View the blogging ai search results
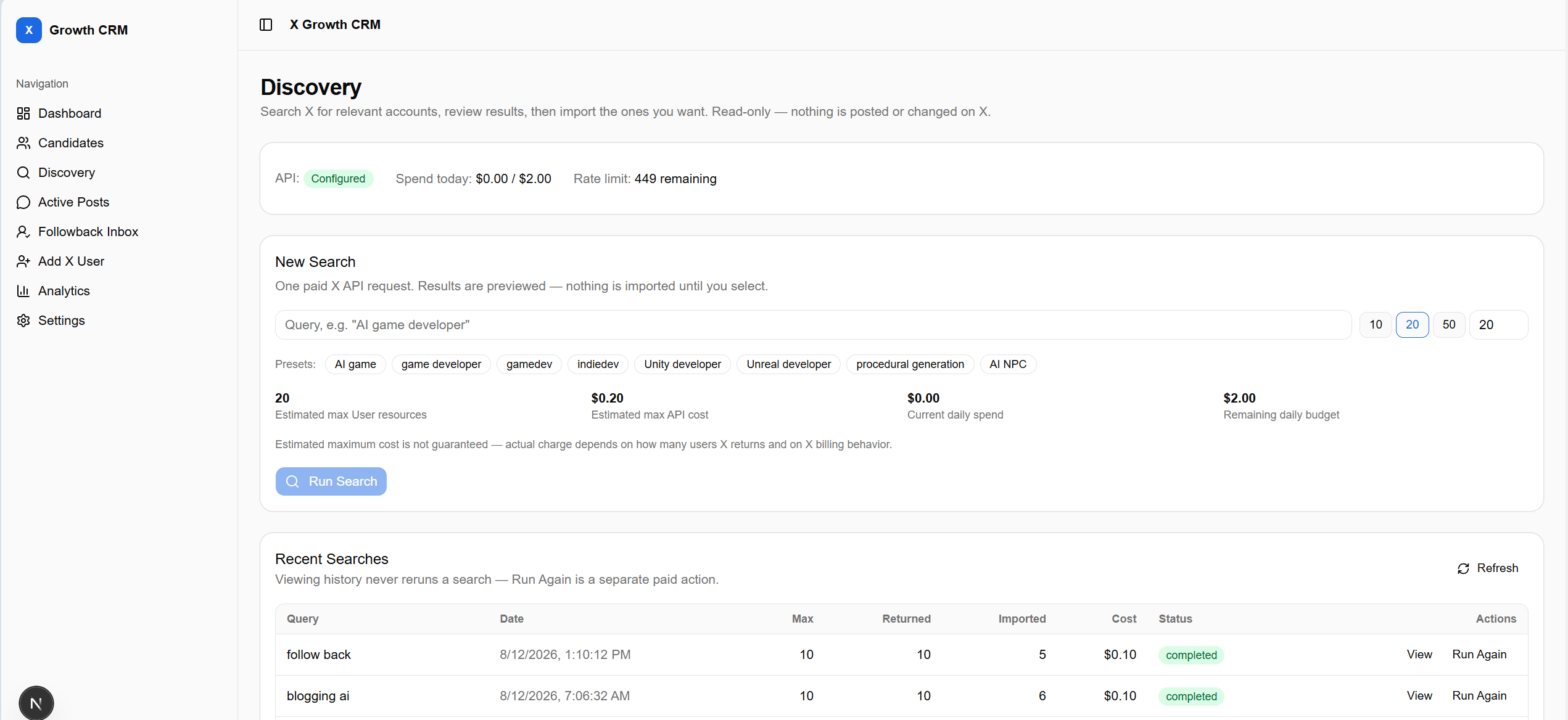 click(1419, 696)
